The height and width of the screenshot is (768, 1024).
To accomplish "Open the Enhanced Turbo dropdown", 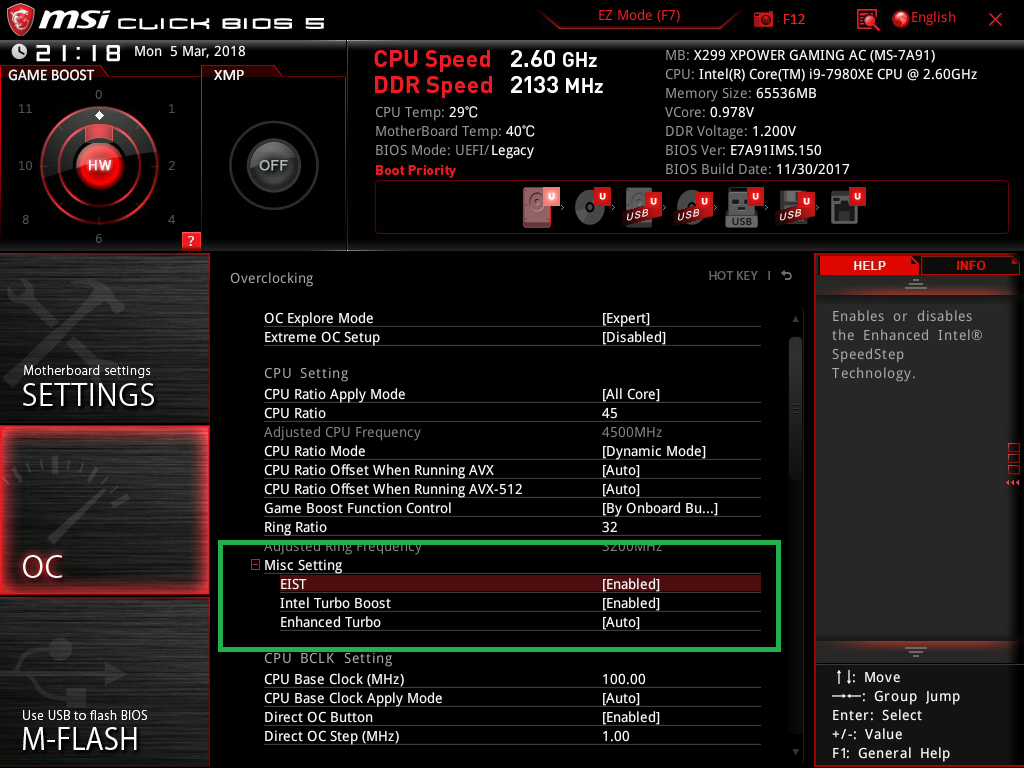I will [621, 622].
